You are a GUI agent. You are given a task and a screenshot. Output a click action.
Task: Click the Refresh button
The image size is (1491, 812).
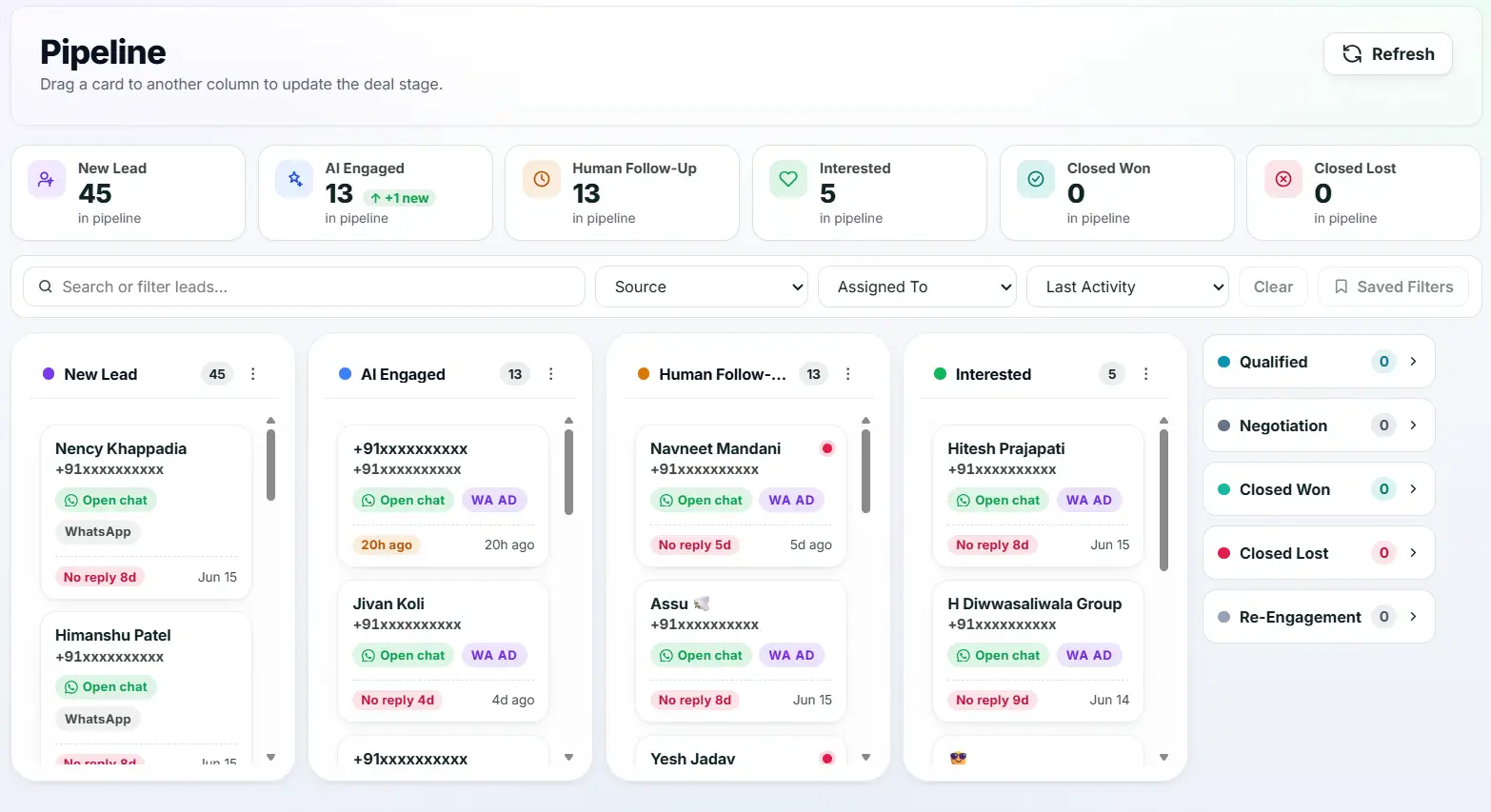point(1387,54)
